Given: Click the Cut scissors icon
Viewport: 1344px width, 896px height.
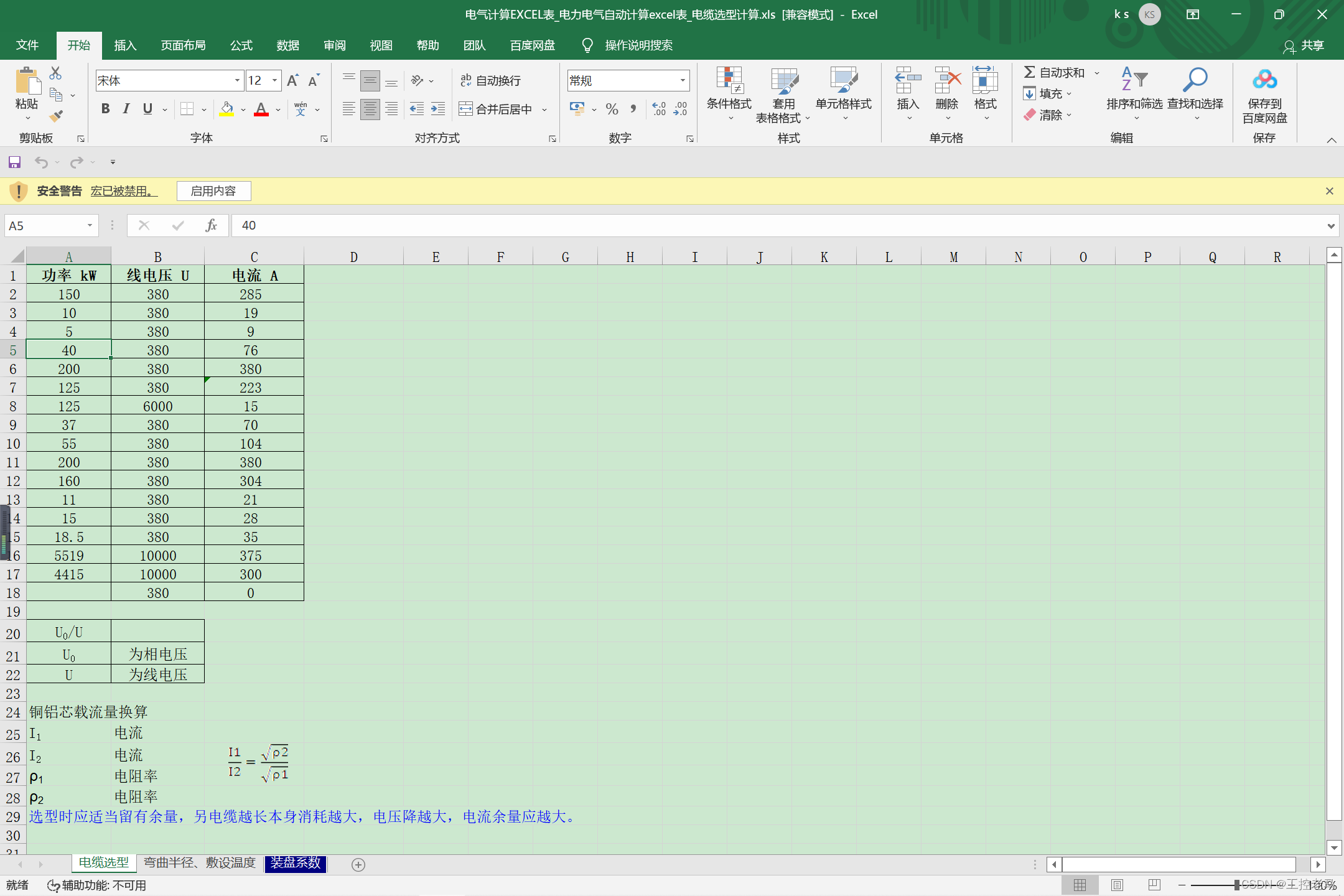Looking at the screenshot, I should 55,73.
